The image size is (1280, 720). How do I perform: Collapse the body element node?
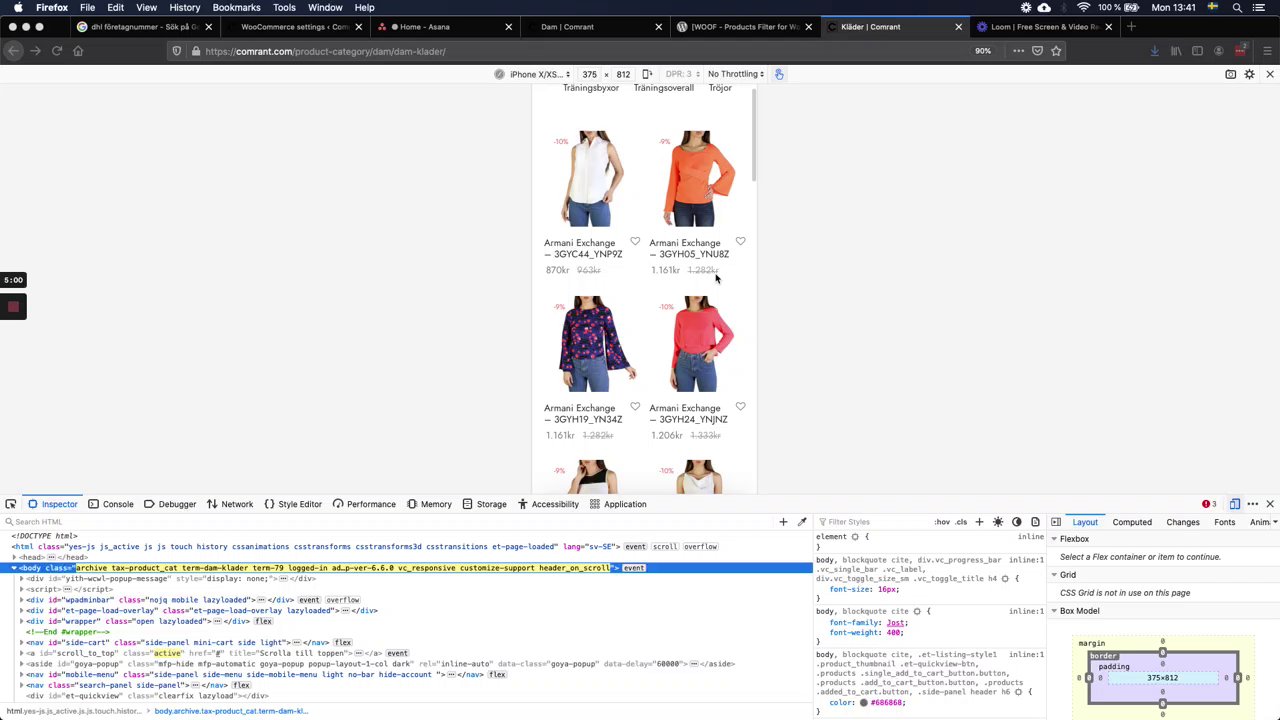point(15,568)
